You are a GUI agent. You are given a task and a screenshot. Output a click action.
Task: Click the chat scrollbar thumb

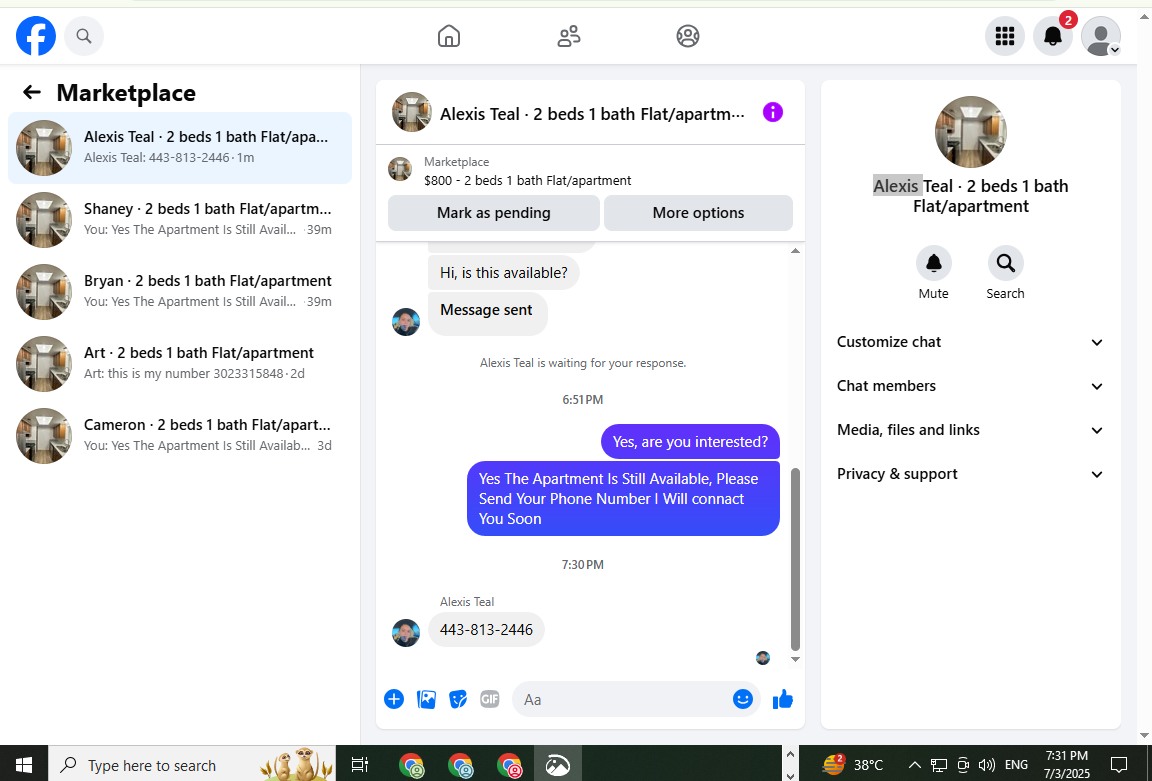[795, 560]
